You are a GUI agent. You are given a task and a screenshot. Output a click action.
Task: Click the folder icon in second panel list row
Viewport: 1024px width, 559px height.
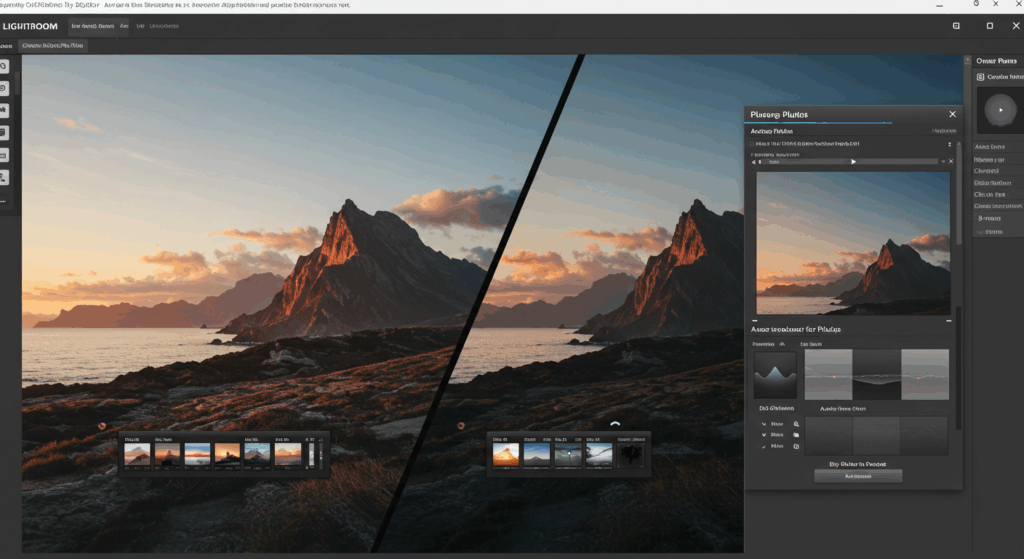coord(796,435)
